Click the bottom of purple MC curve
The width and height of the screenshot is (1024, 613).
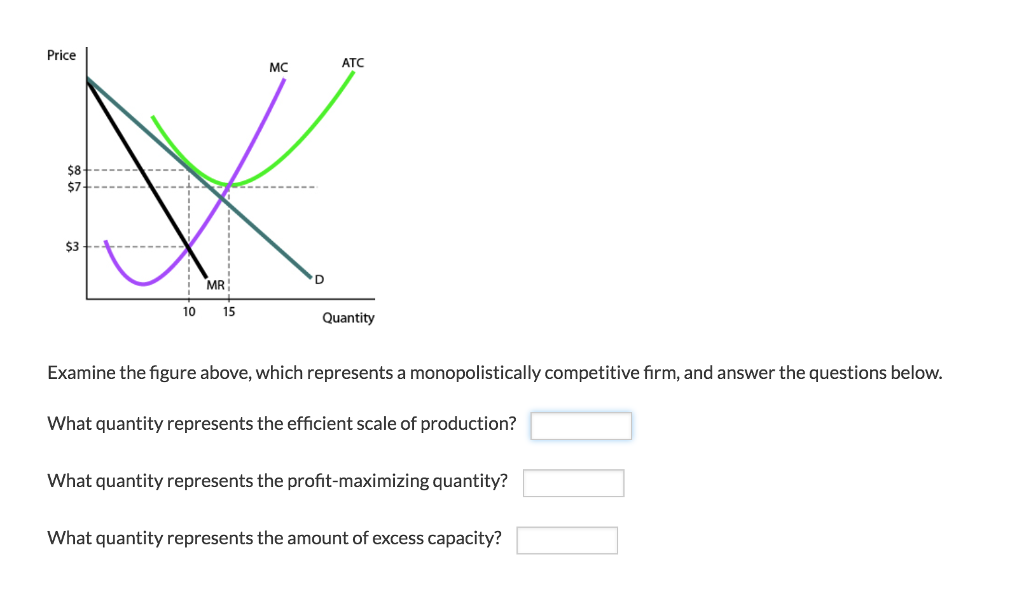point(143,283)
